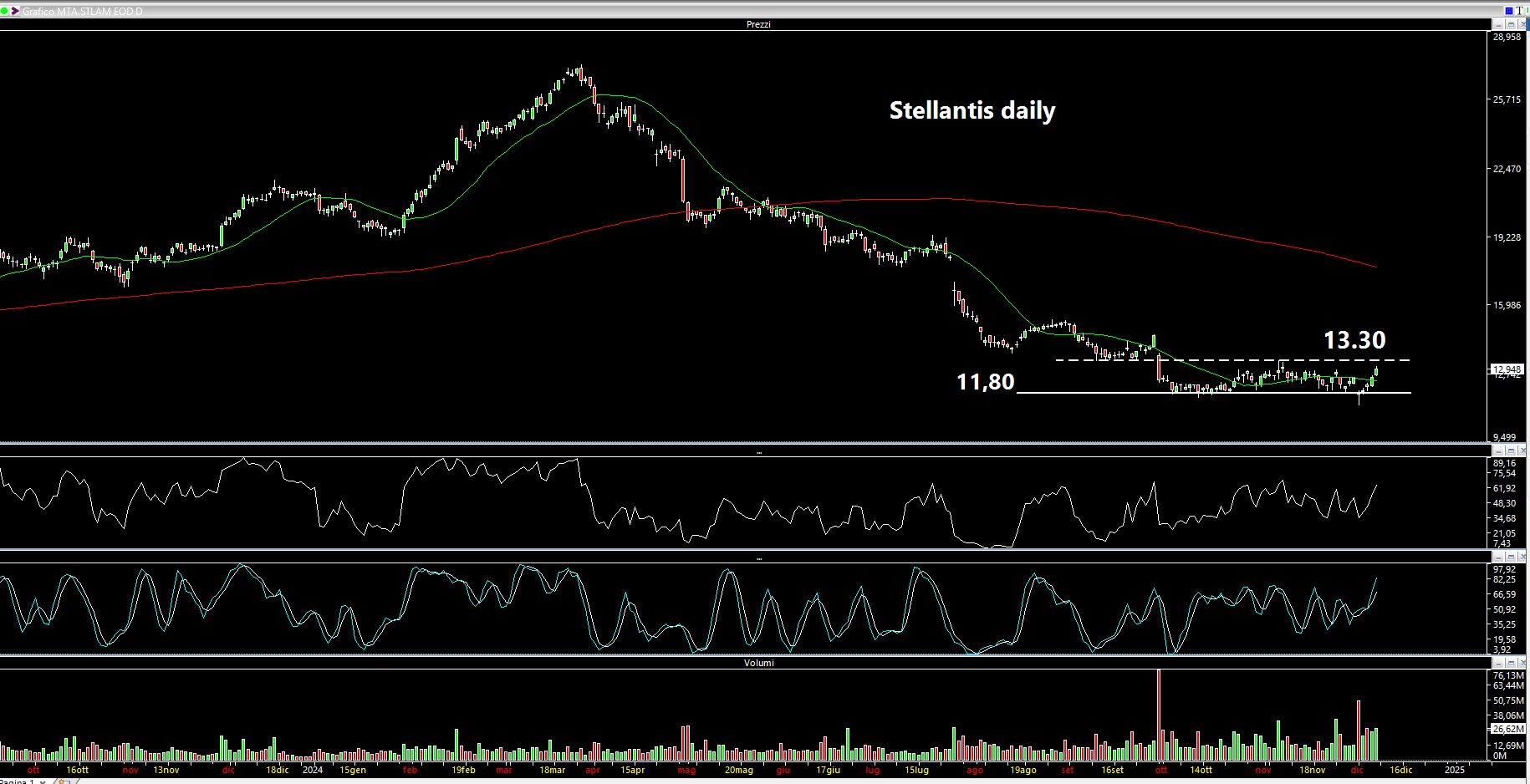Click the 19ago date label on time axis

point(1023,770)
